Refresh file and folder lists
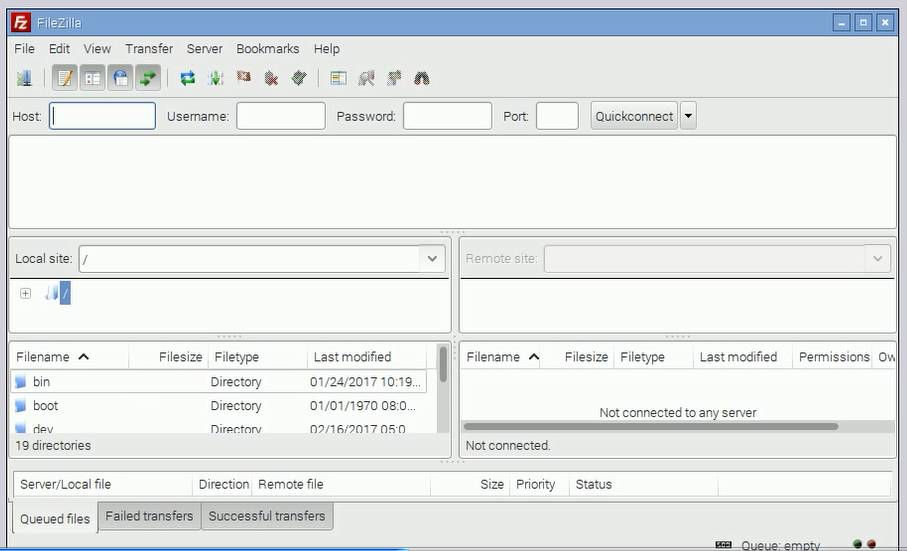907x551 pixels. point(187,78)
